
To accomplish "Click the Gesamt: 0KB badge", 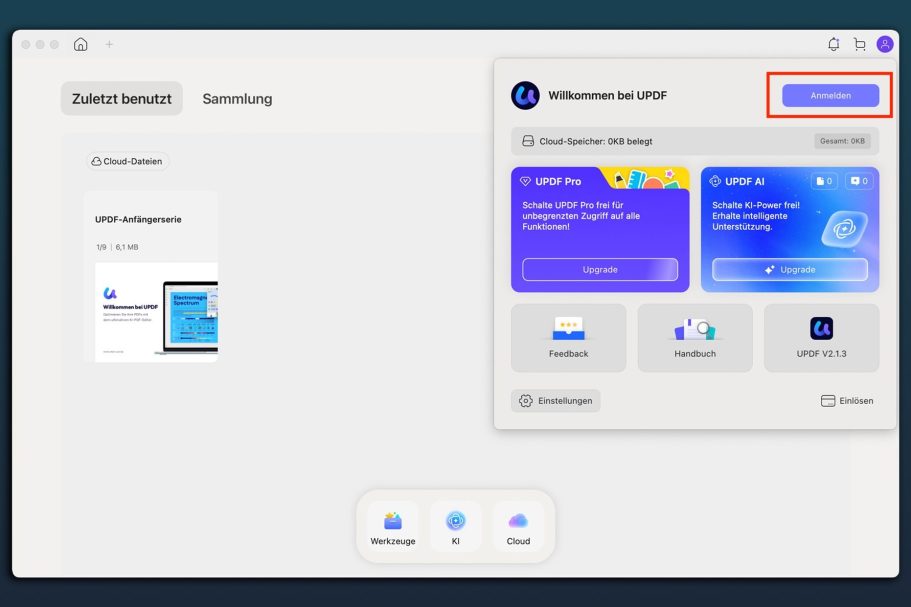I will (842, 141).
